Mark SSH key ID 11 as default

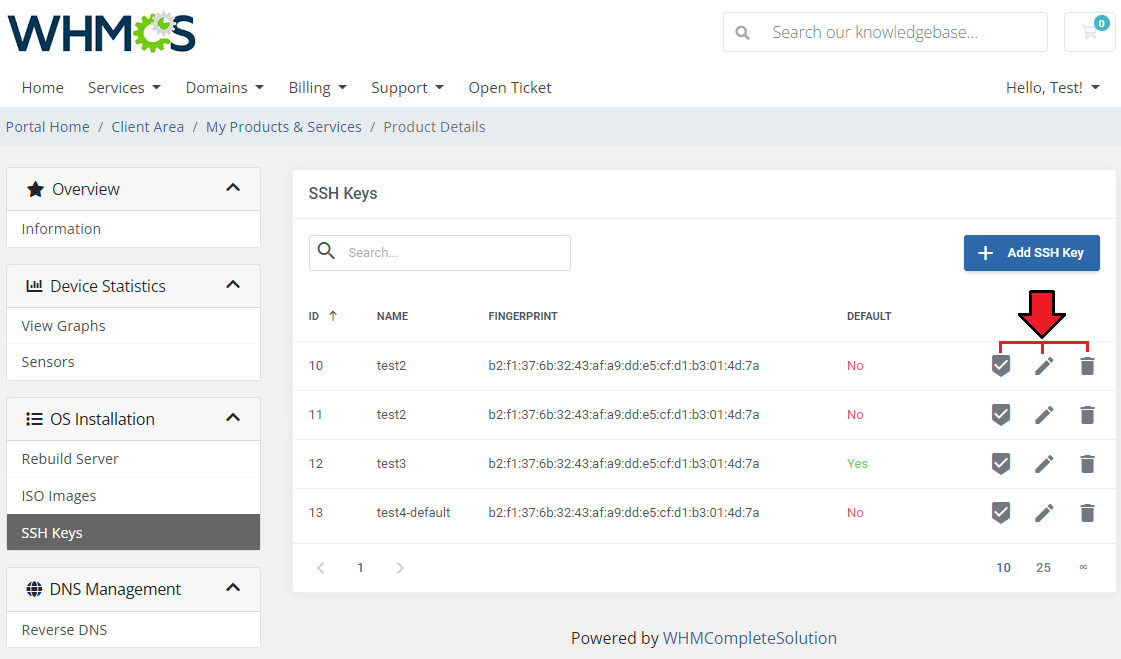tap(1000, 415)
